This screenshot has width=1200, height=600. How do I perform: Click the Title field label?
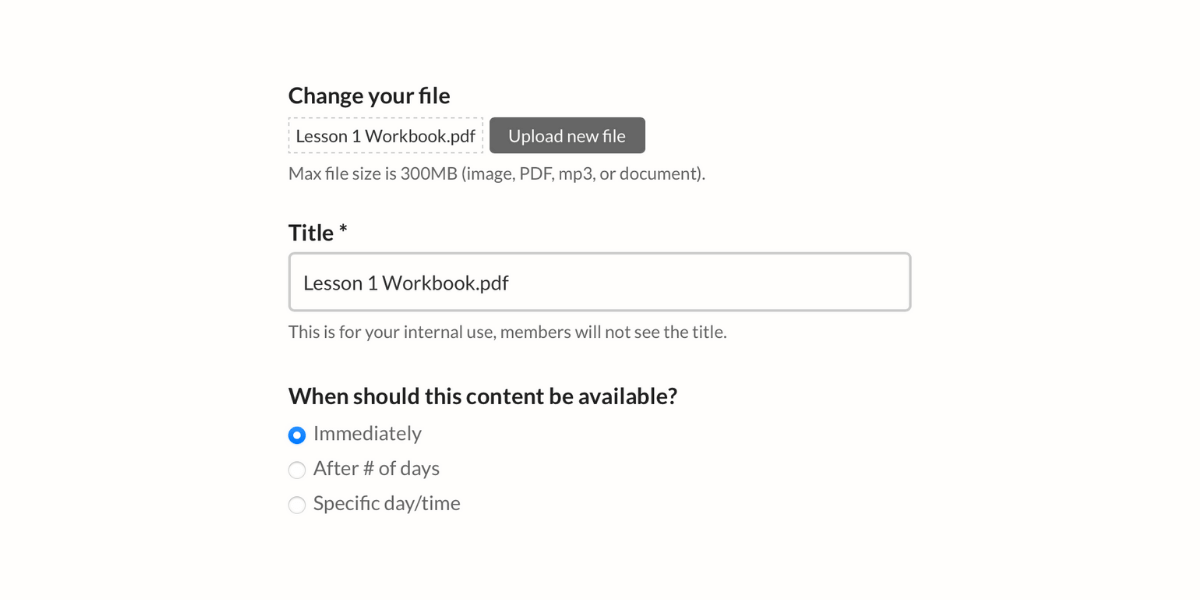point(311,233)
